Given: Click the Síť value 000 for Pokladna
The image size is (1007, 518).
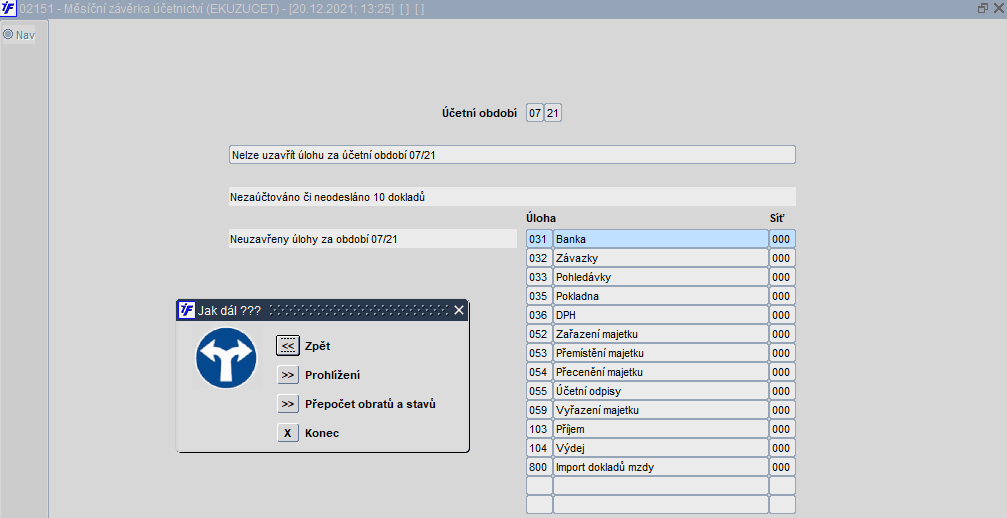Looking at the screenshot, I should (x=782, y=296).
